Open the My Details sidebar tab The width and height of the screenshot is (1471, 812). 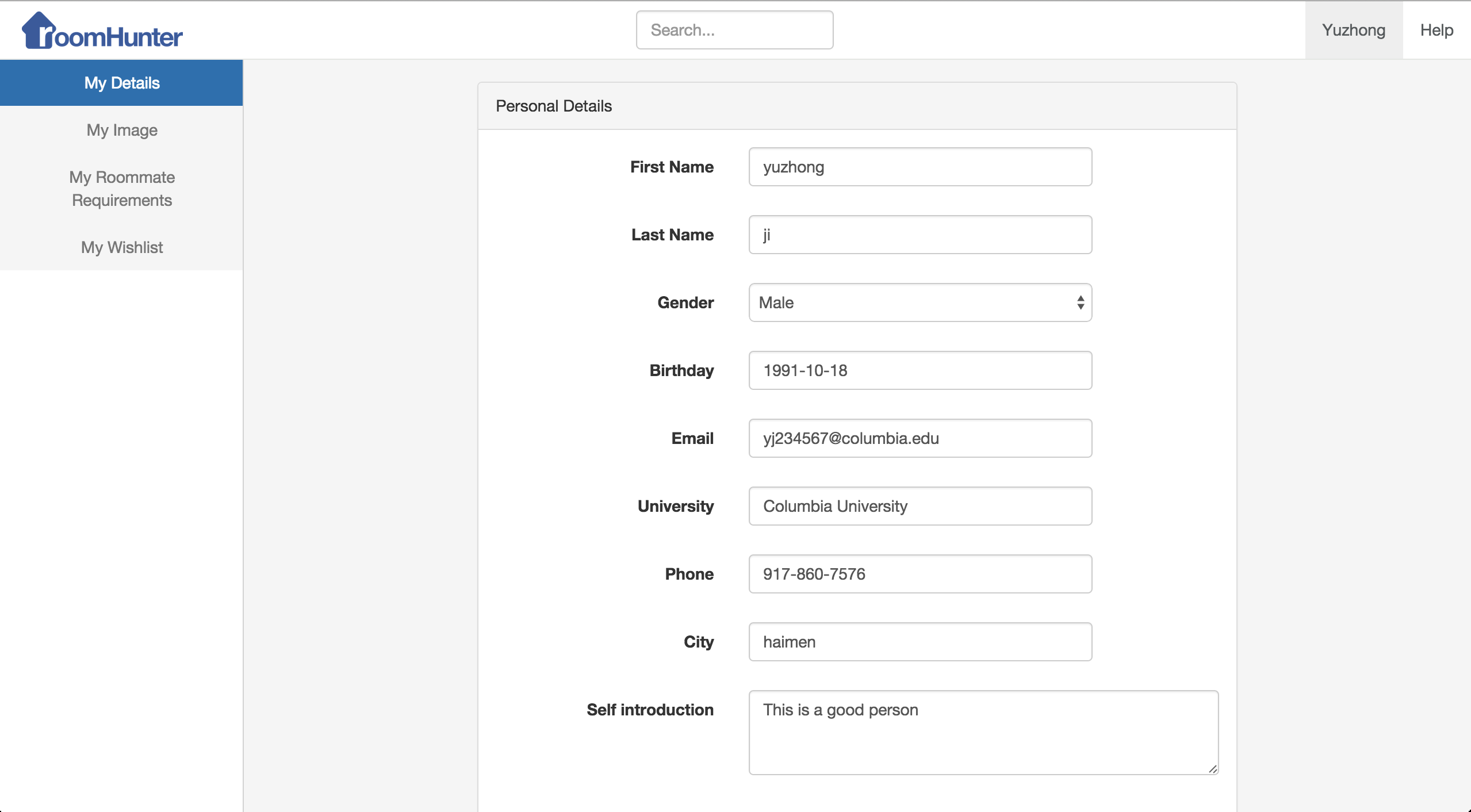pos(121,83)
